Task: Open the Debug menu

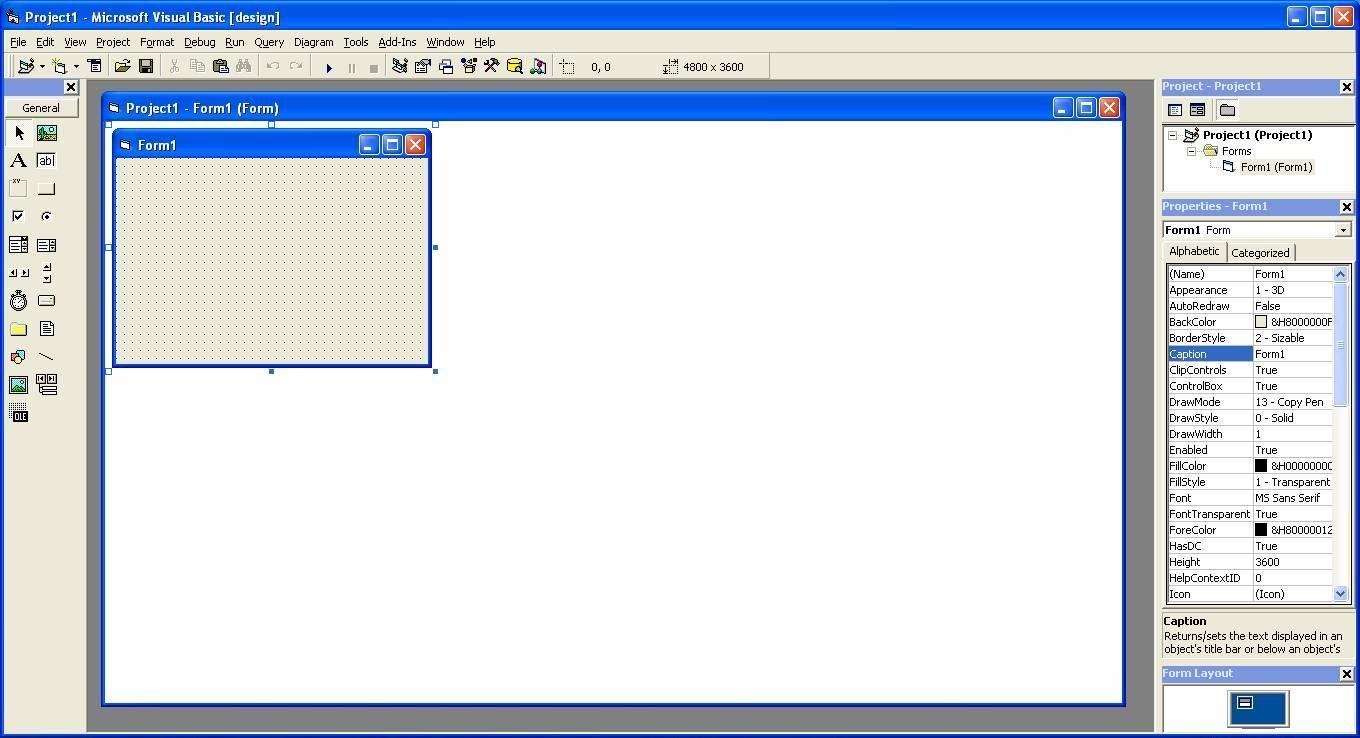Action: (x=199, y=42)
